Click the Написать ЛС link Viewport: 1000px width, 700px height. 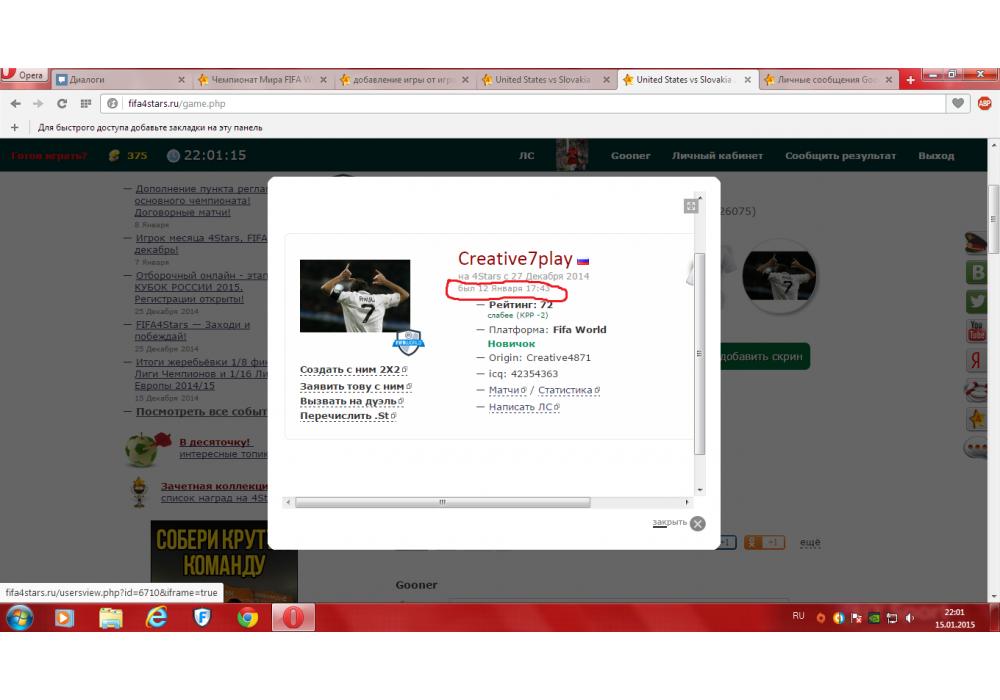pos(524,407)
